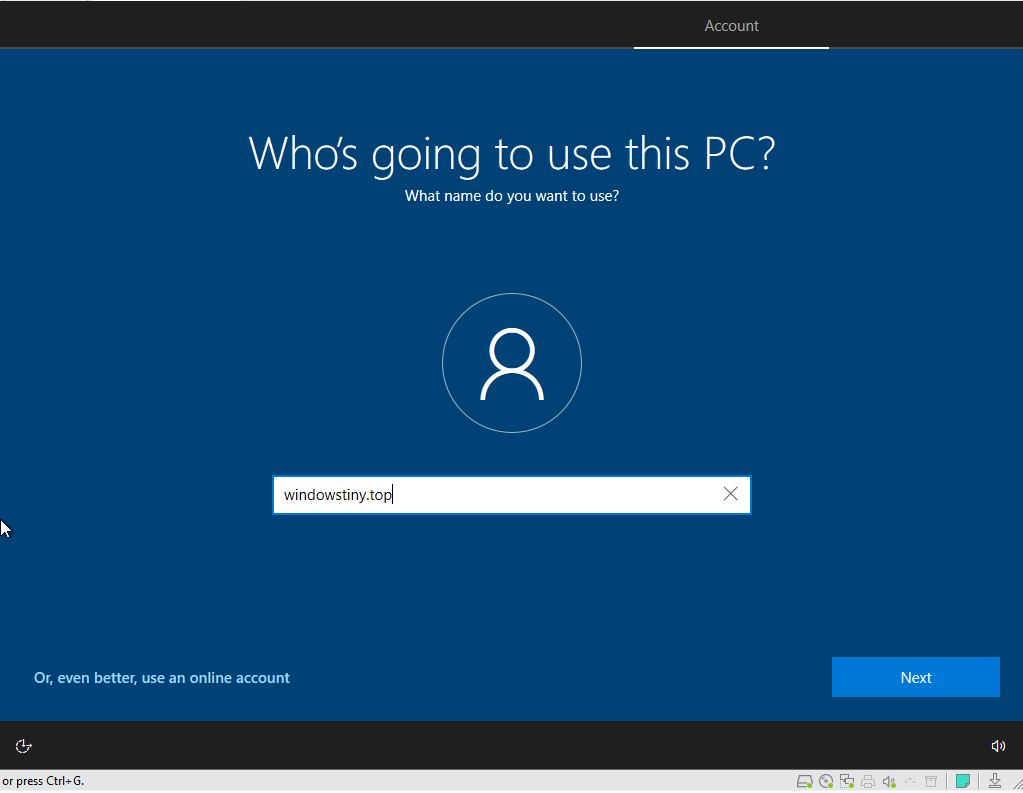Focus the user name input field
Image resolution: width=1023 pixels, height=793 pixels.
click(x=512, y=495)
